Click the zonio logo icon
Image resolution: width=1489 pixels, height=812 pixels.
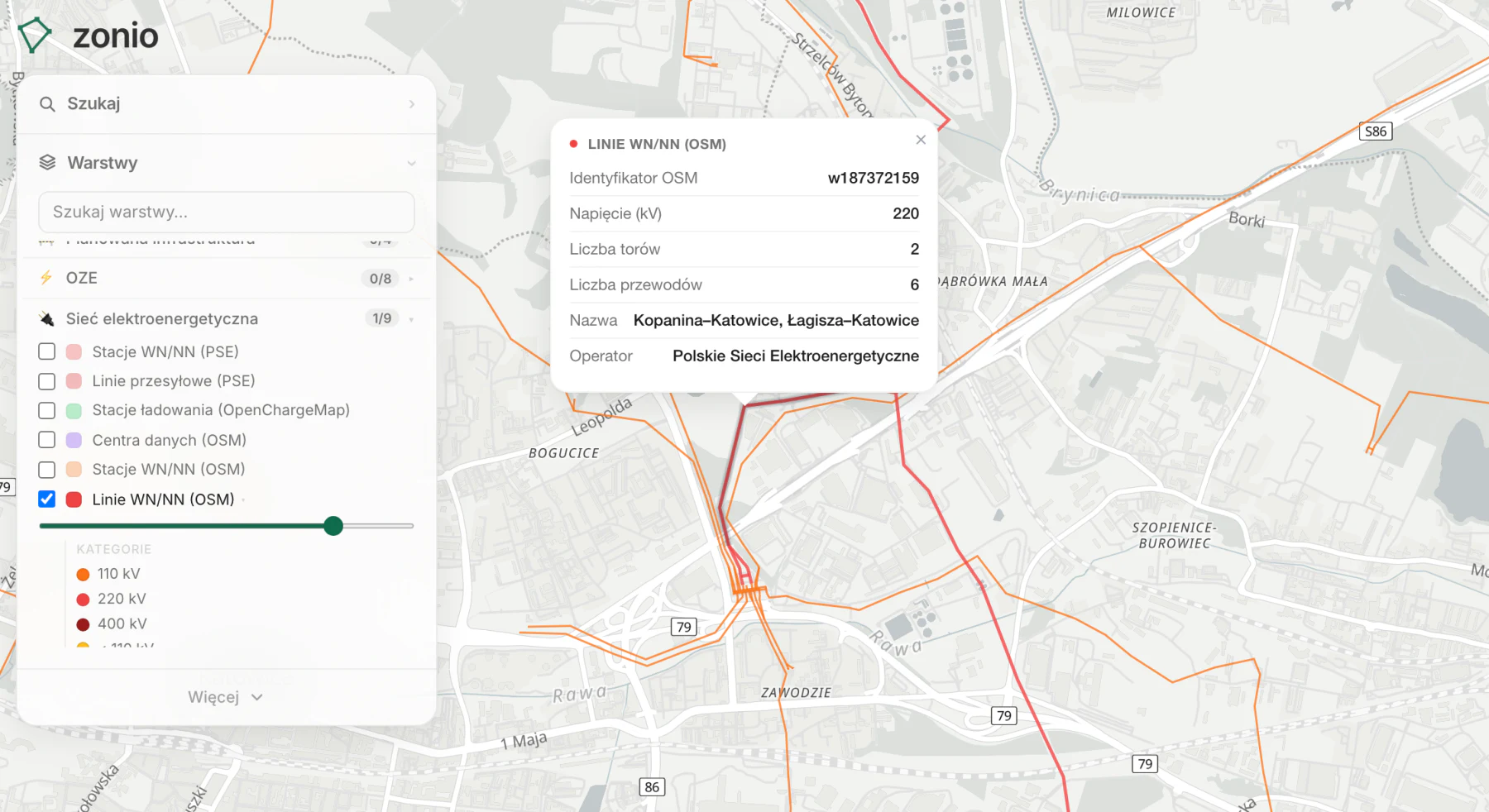(35, 35)
